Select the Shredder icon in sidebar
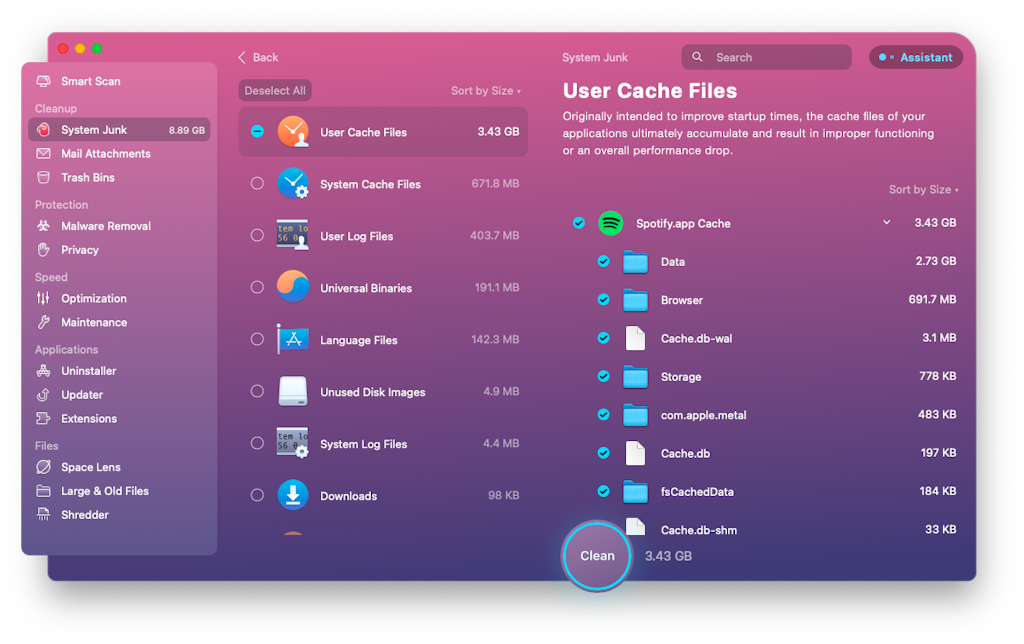1024x644 pixels. 43,515
